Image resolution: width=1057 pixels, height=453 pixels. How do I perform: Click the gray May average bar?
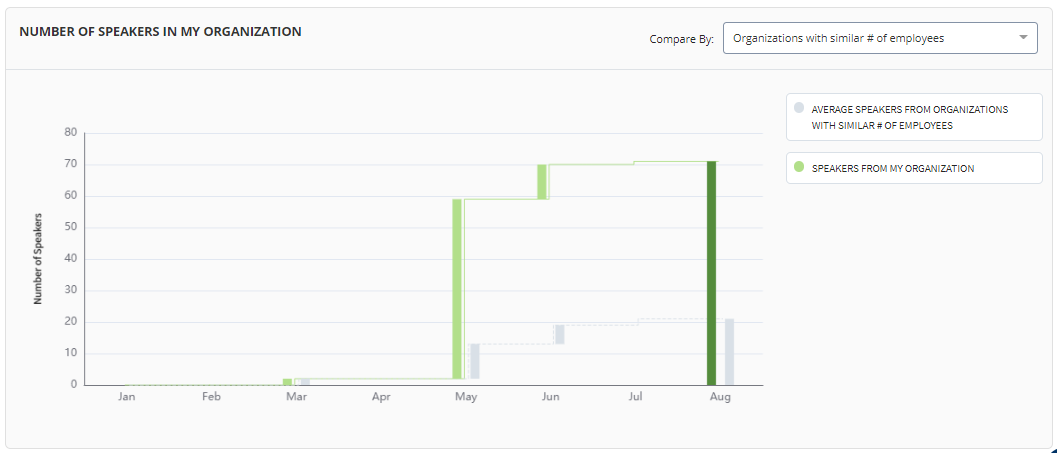475,361
